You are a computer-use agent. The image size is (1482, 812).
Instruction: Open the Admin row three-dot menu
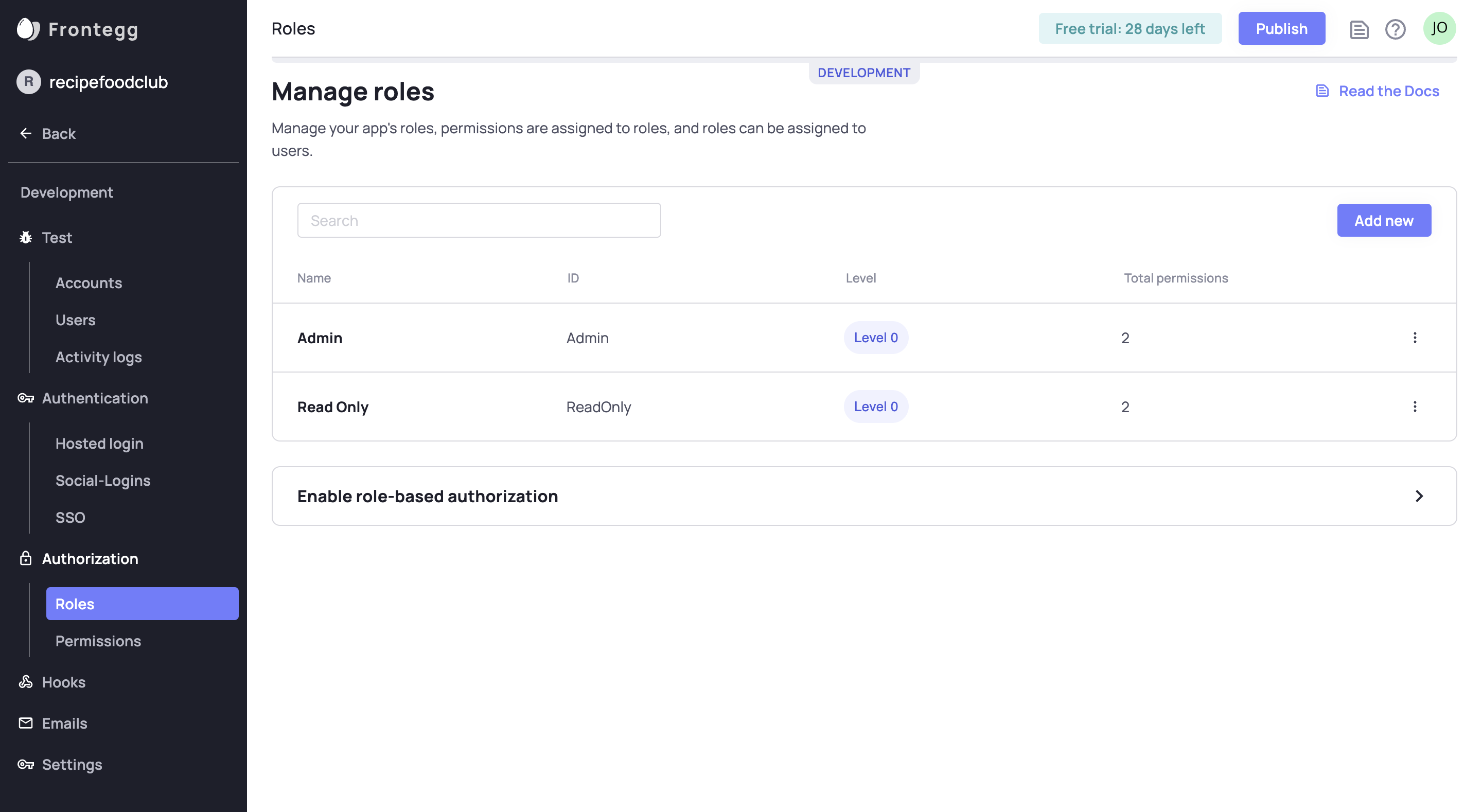coord(1415,338)
